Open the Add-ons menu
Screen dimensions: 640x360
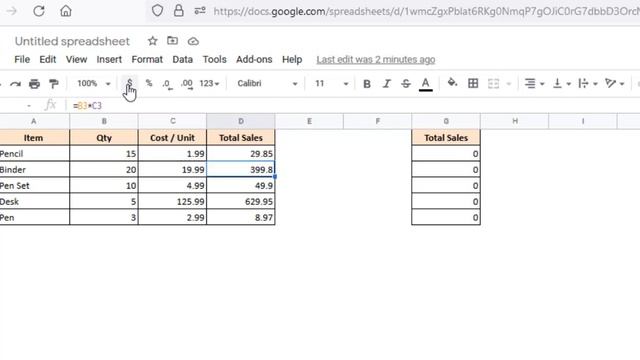(x=254, y=60)
